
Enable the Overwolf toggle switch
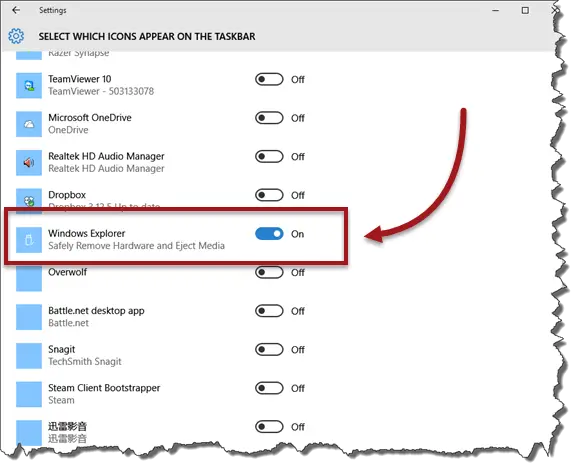click(269, 272)
